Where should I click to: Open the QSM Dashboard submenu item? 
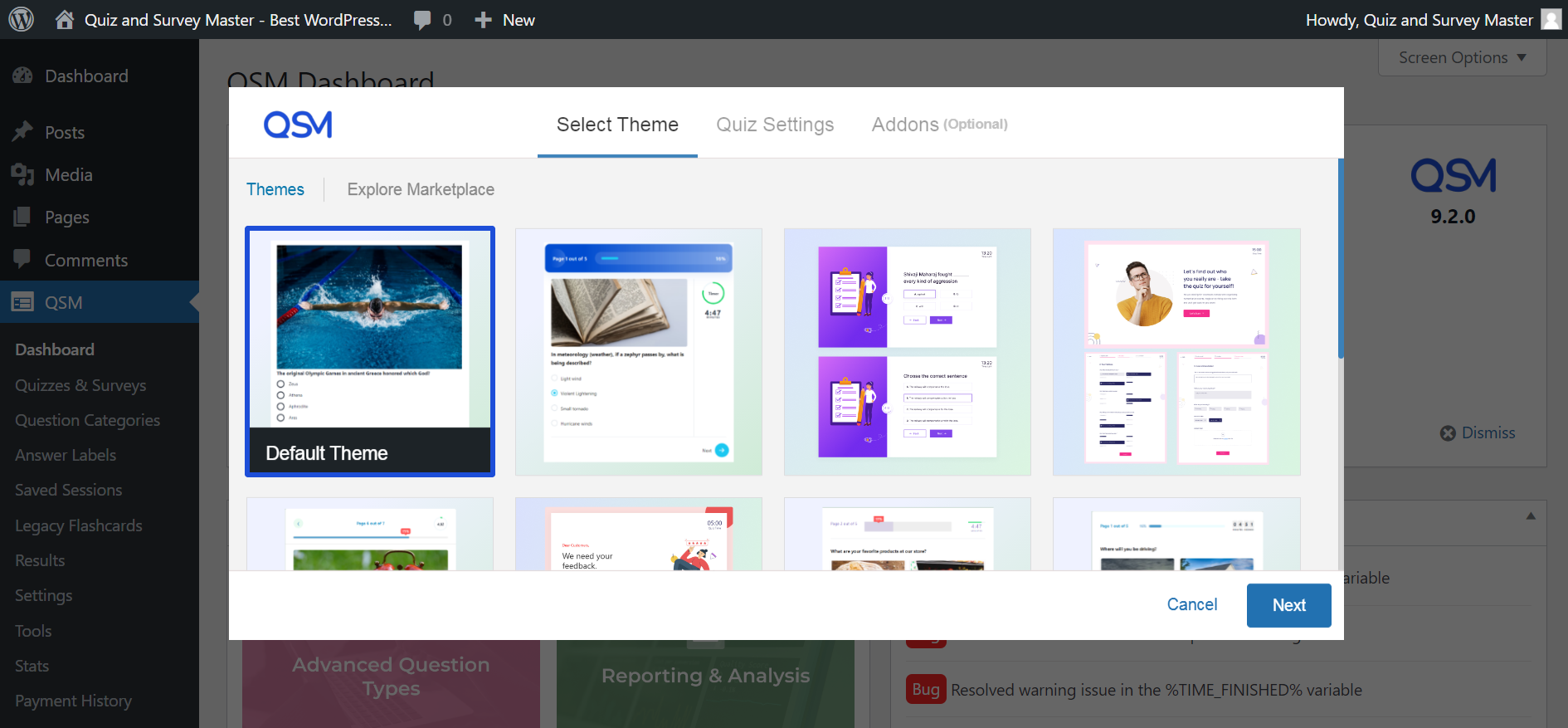pos(55,349)
